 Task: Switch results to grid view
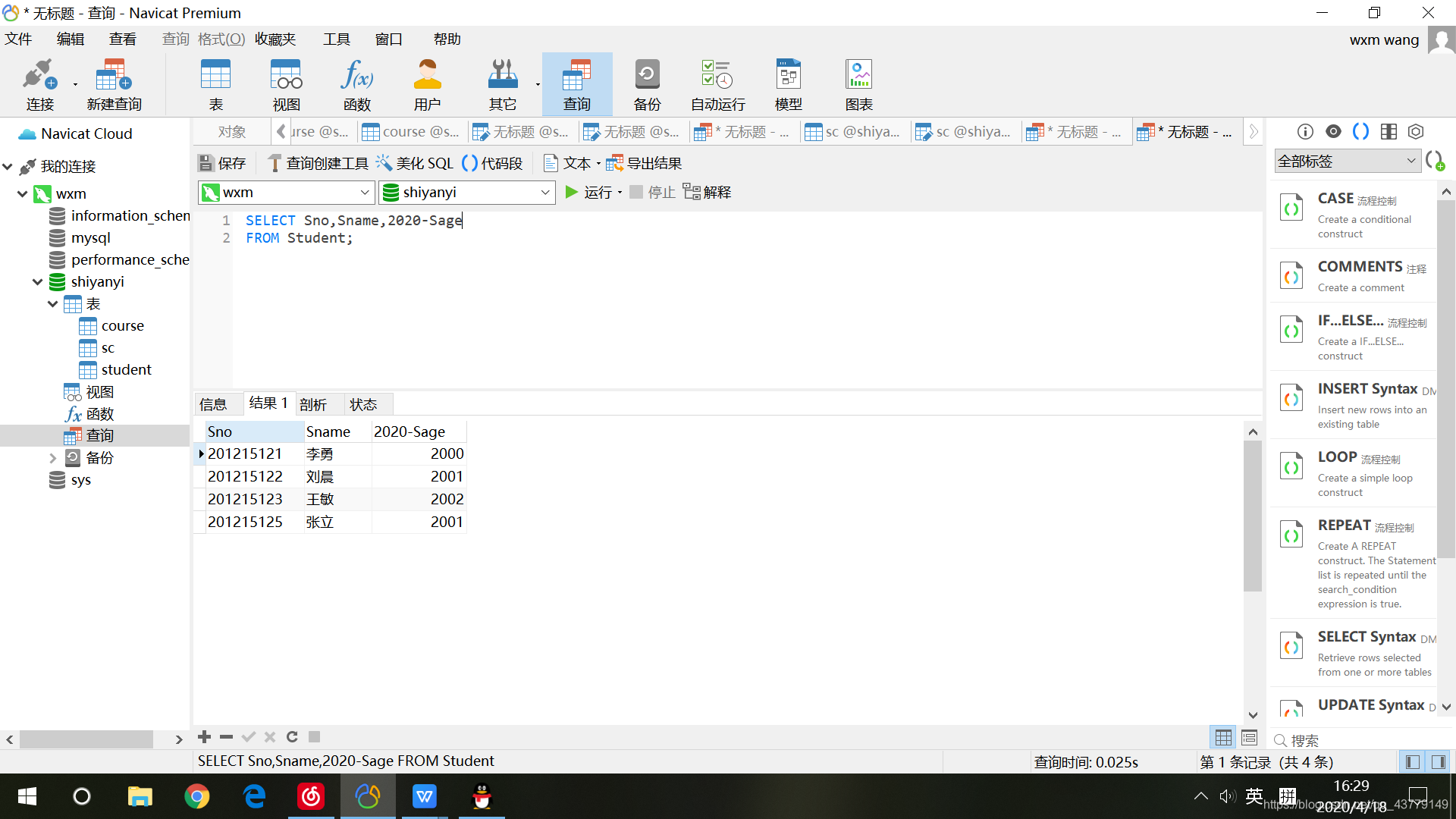(x=1223, y=736)
